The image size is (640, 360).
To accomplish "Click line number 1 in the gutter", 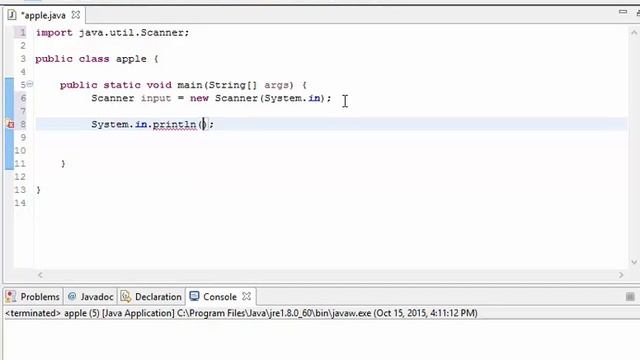I will coord(23,33).
